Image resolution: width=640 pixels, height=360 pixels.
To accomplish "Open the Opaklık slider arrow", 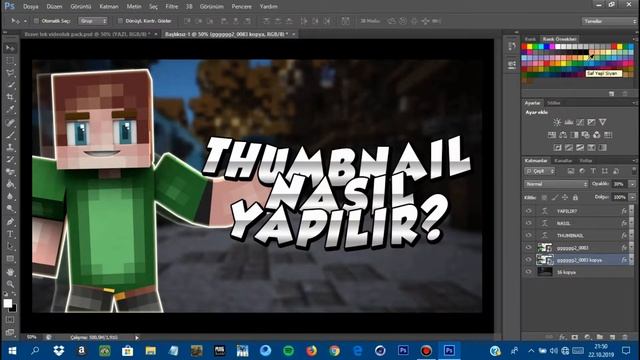I will (632, 184).
